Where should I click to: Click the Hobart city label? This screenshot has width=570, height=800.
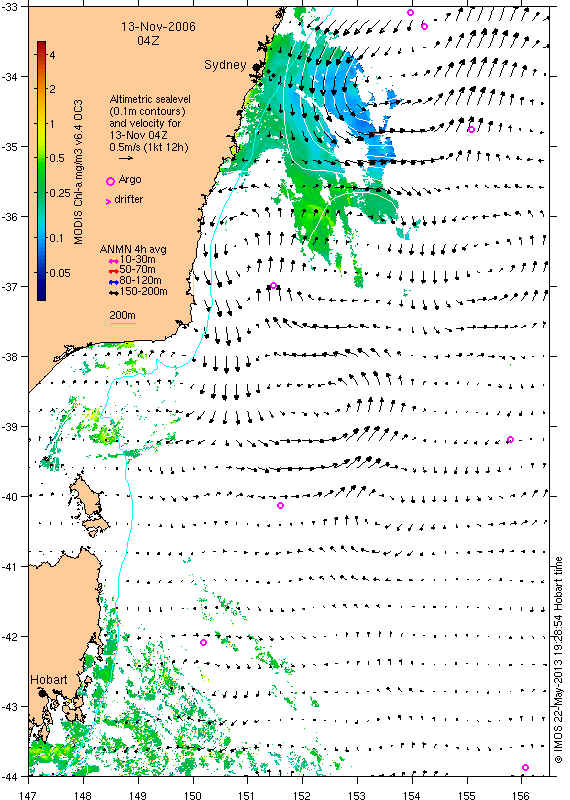48,680
